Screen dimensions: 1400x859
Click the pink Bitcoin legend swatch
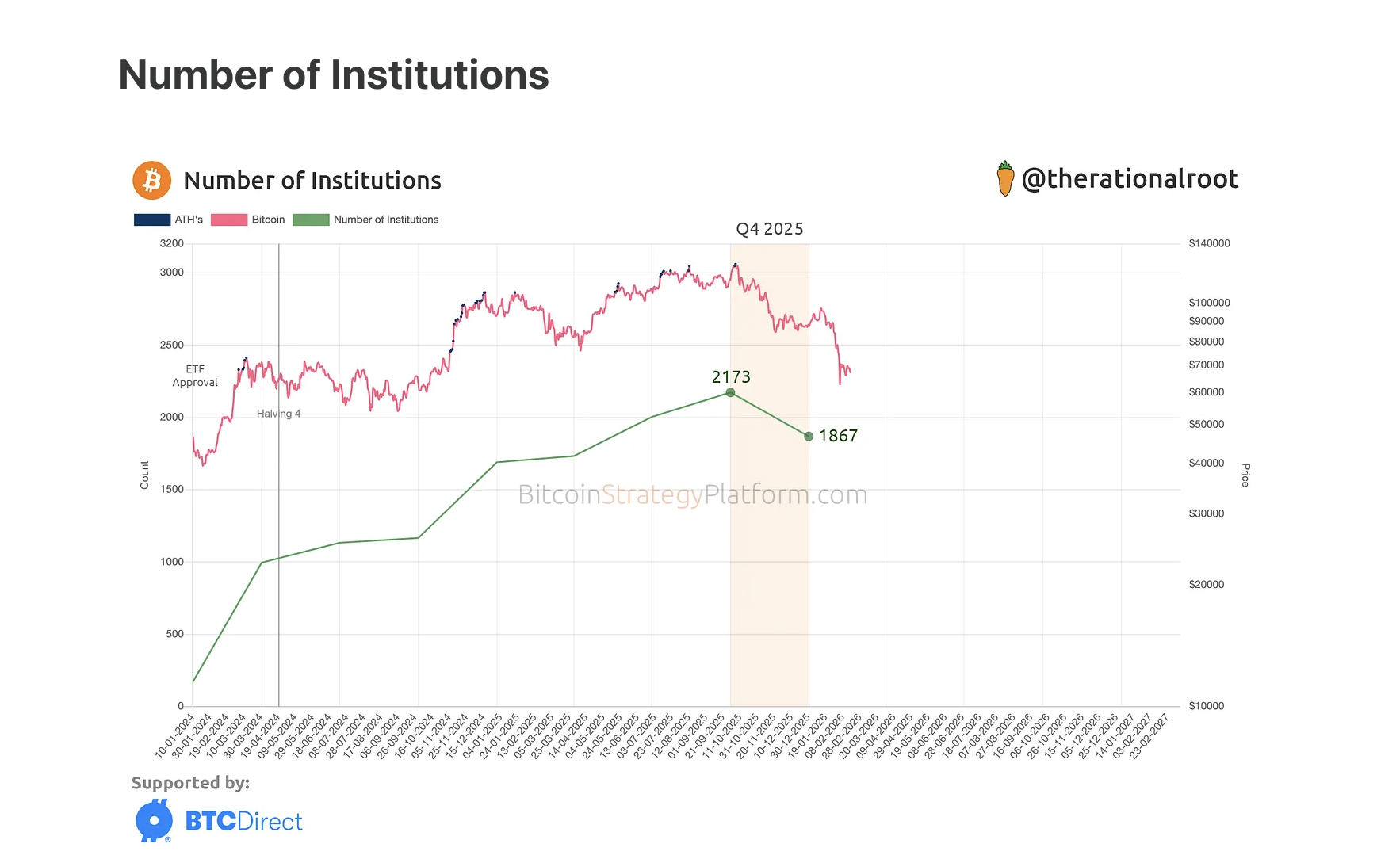pos(229,220)
